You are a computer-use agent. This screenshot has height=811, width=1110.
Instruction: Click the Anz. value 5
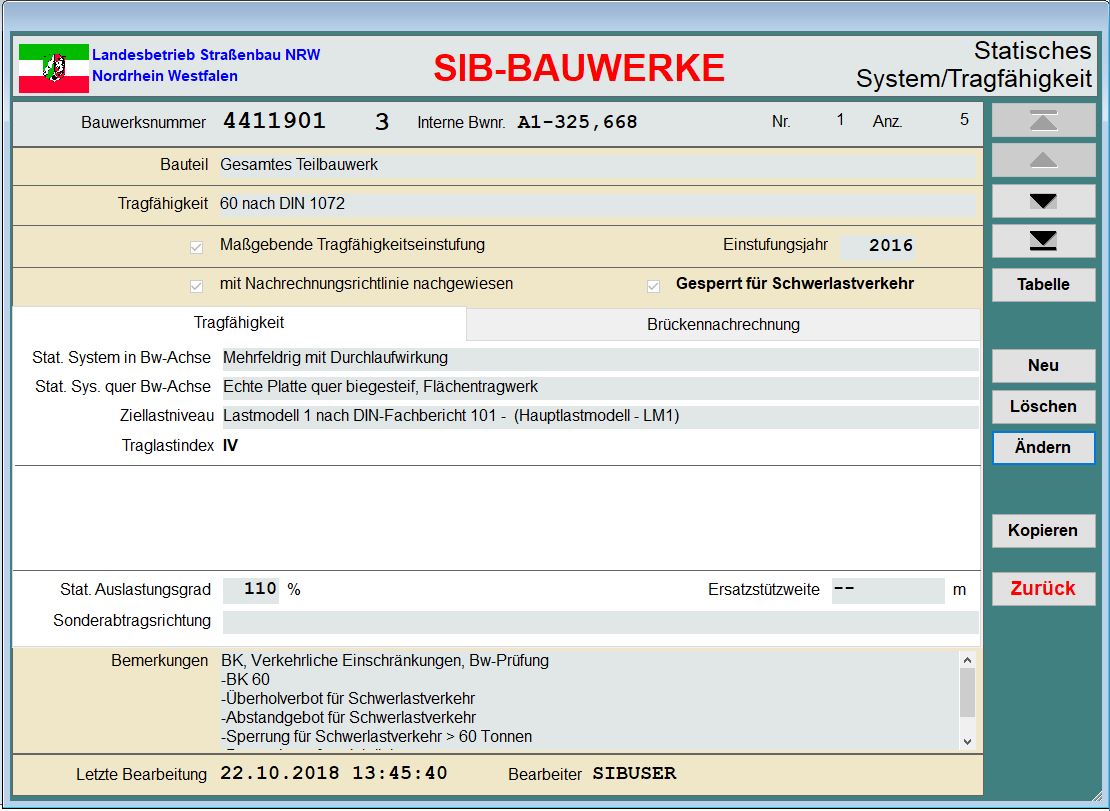(x=964, y=120)
